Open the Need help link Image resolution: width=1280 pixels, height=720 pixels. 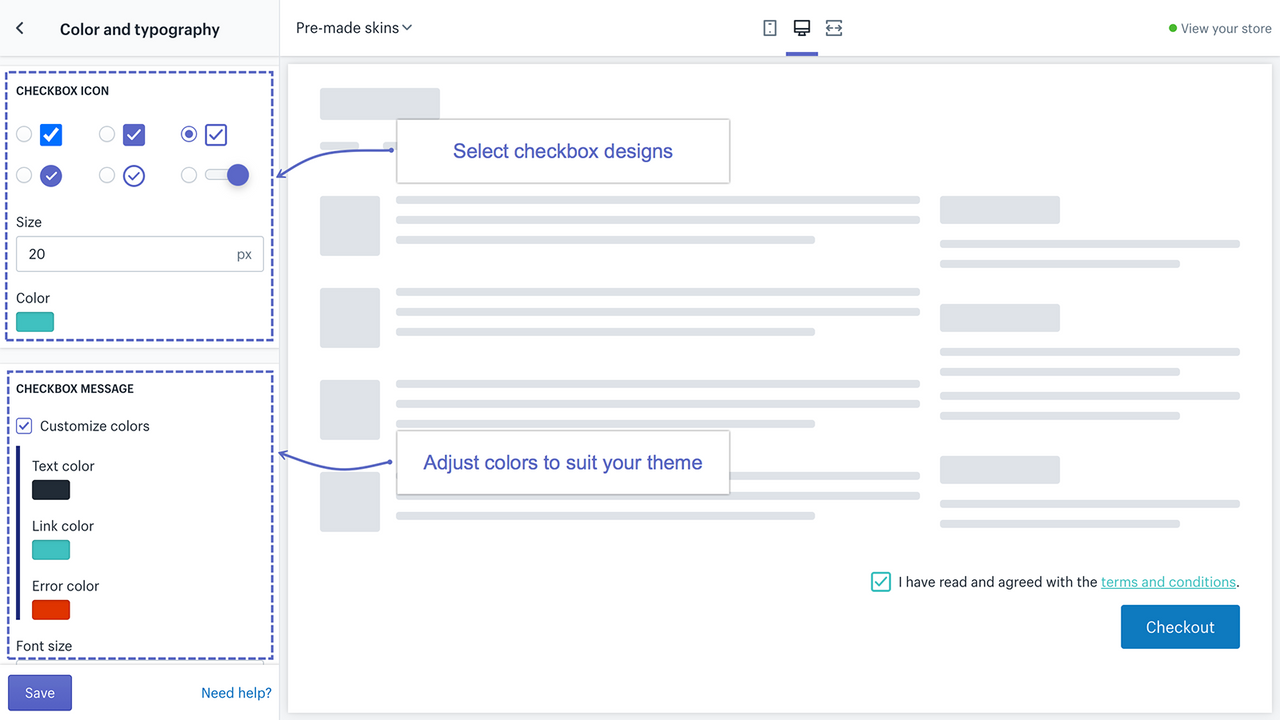click(x=236, y=692)
